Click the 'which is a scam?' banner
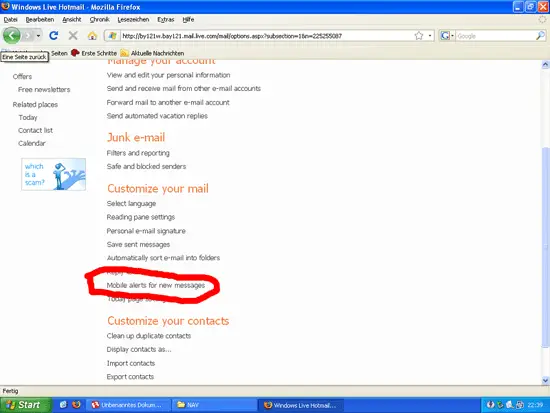Image resolution: width=550 pixels, height=413 pixels. pos(53,174)
